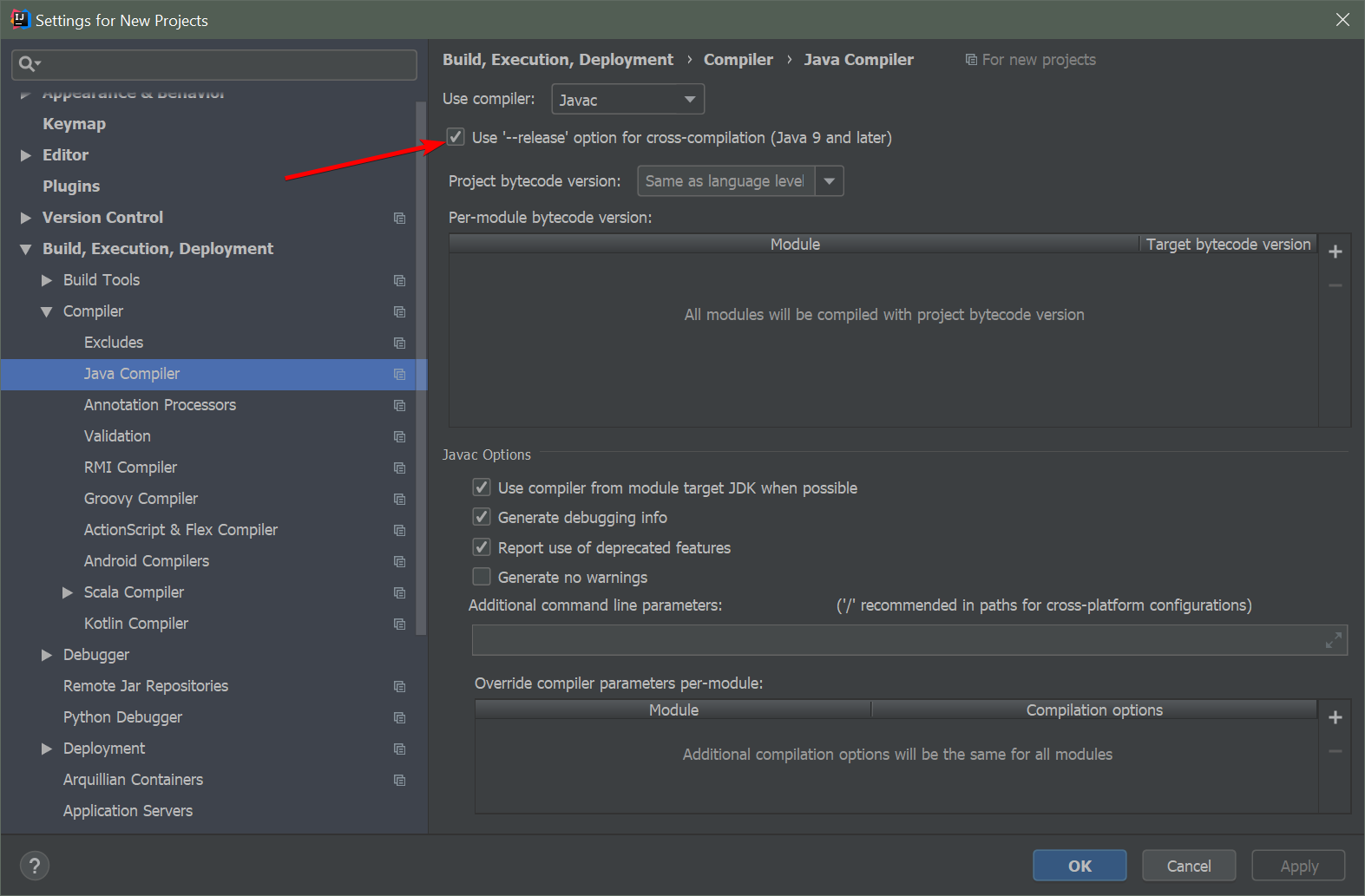
Task: Expand the Scala Compiler node
Action: tap(68, 592)
